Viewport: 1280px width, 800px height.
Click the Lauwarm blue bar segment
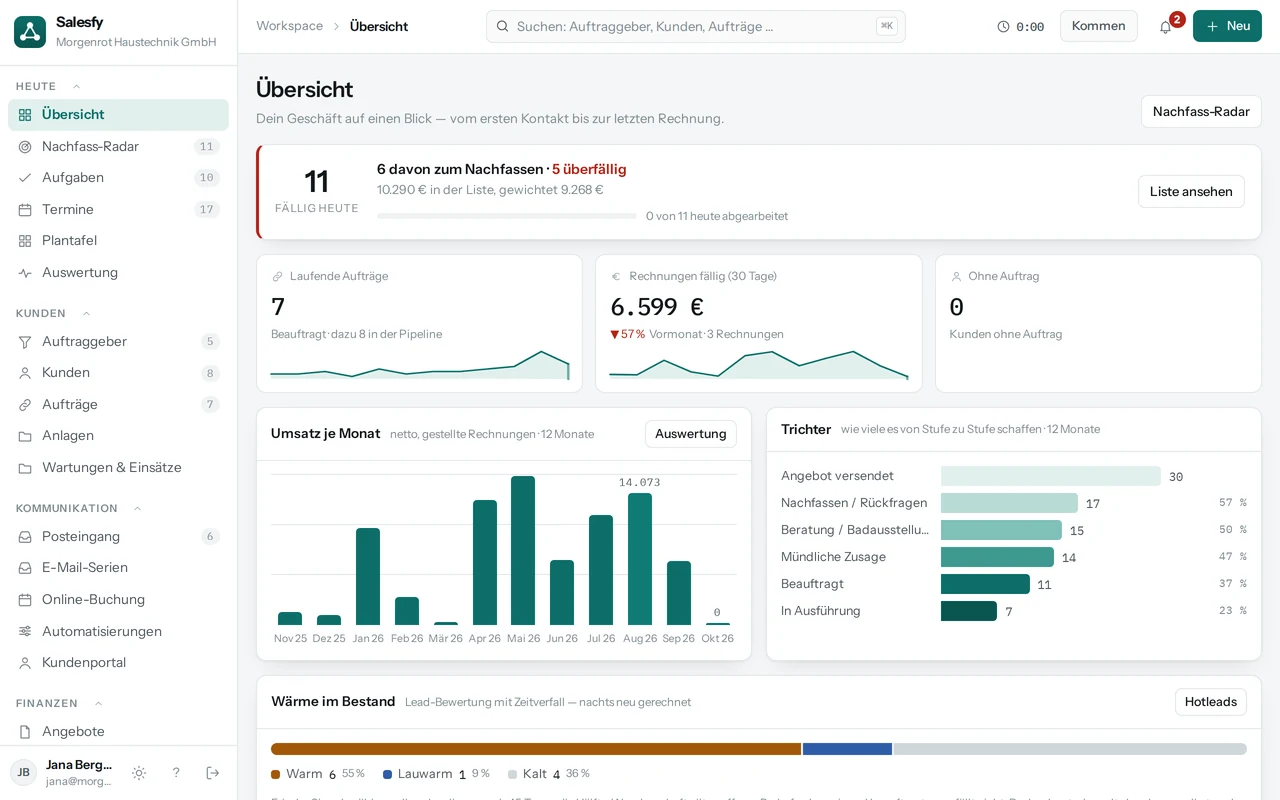click(847, 749)
